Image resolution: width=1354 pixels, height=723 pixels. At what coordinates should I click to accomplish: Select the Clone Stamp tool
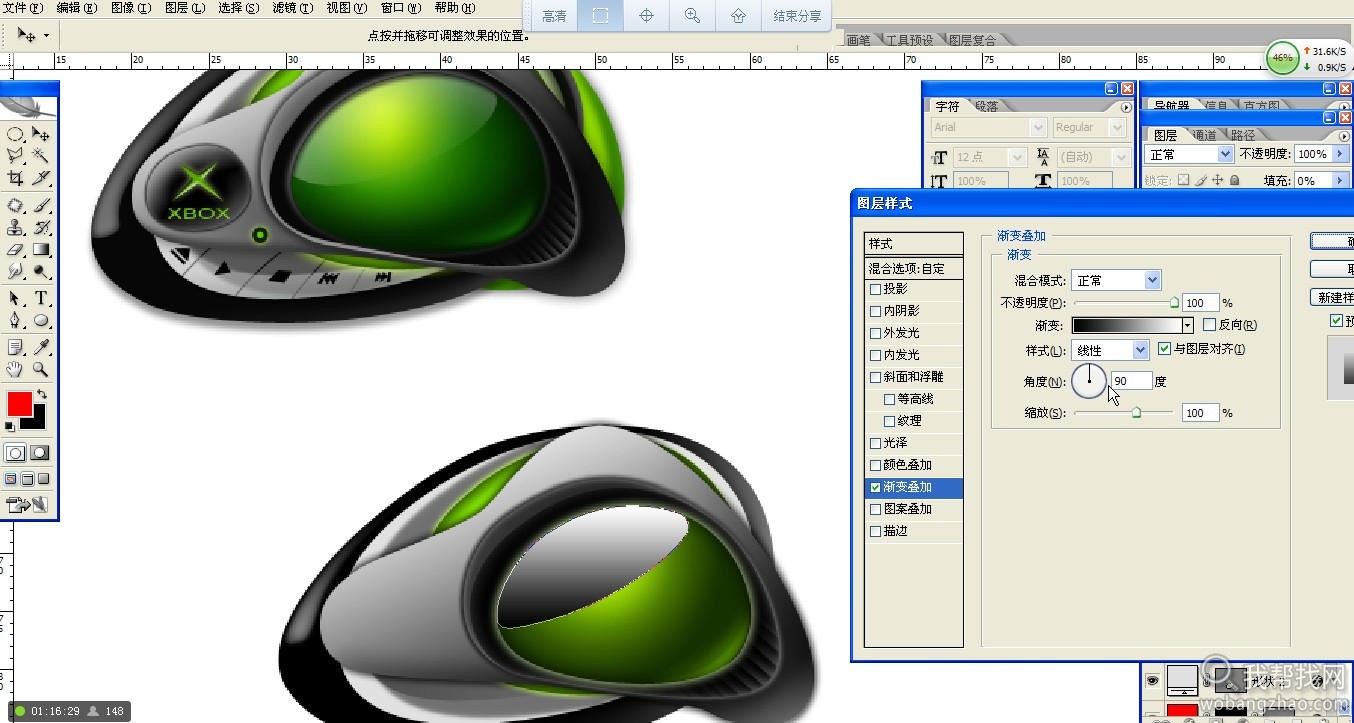[15, 227]
